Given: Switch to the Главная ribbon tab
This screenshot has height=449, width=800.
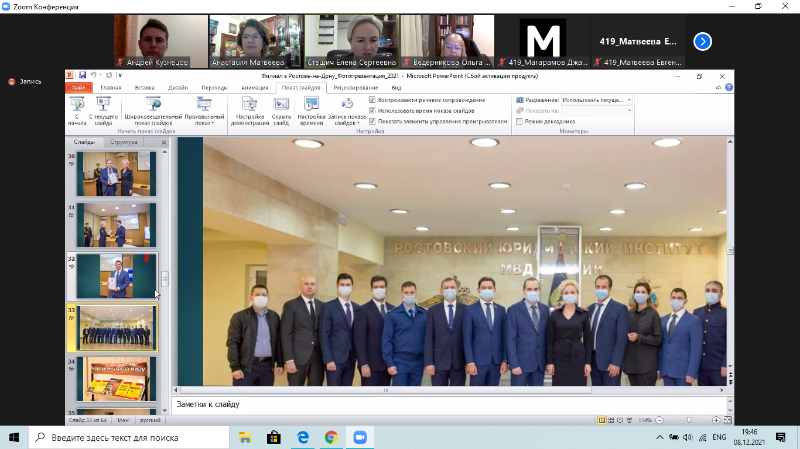Looking at the screenshot, I should pos(111,88).
